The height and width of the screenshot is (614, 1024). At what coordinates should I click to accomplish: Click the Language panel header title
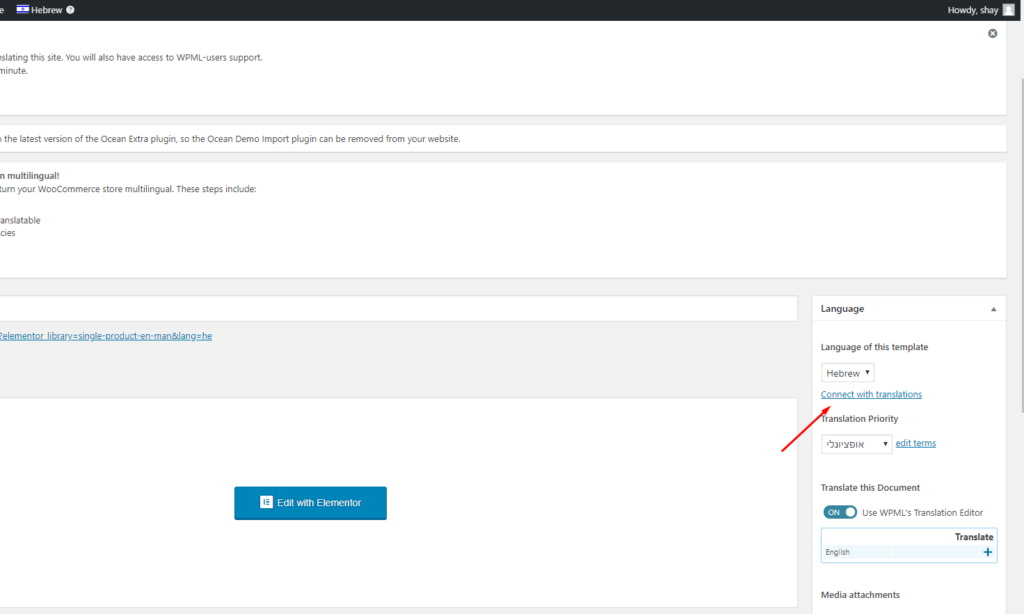coord(842,308)
